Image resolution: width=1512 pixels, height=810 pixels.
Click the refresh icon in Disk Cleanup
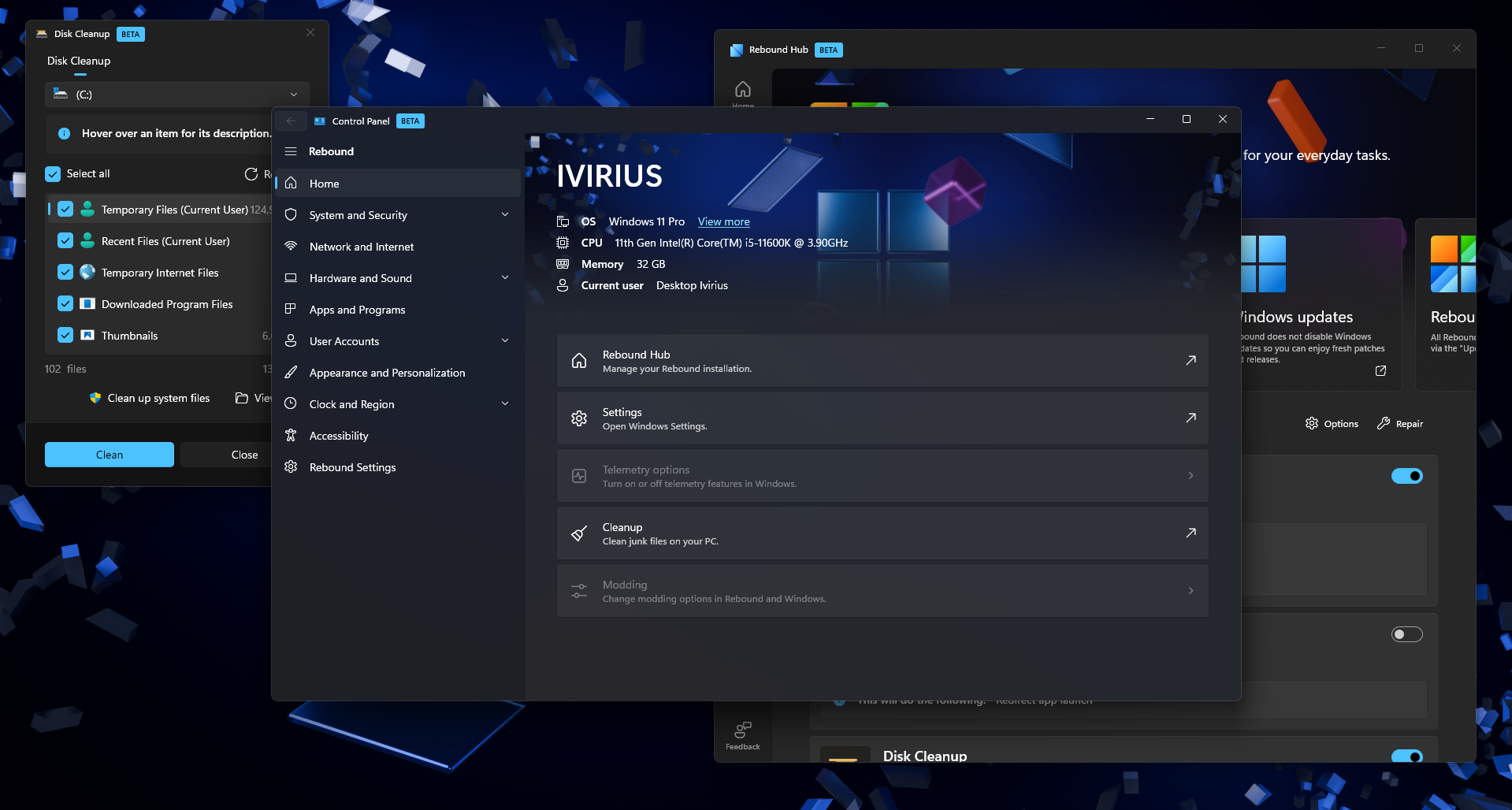pos(251,174)
